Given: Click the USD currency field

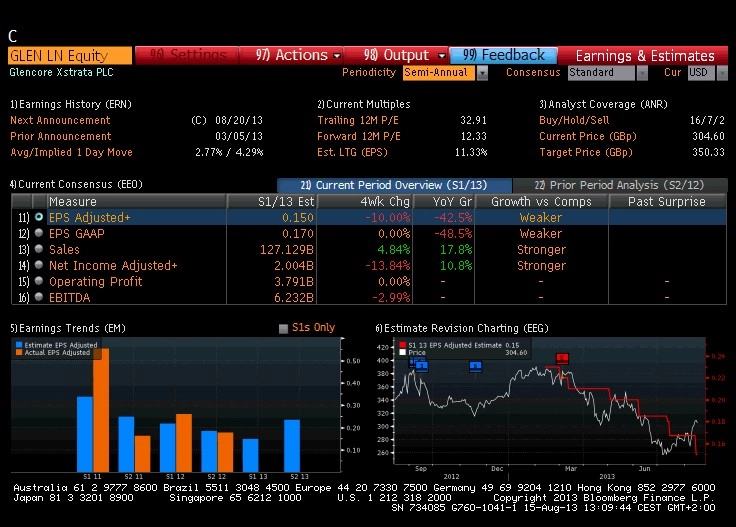Looking at the screenshot, I should (x=702, y=73).
